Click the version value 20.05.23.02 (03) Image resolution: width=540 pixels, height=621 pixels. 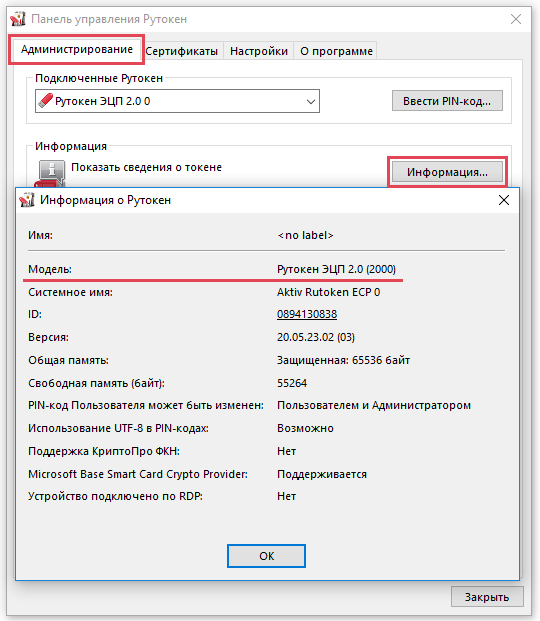[316, 337]
